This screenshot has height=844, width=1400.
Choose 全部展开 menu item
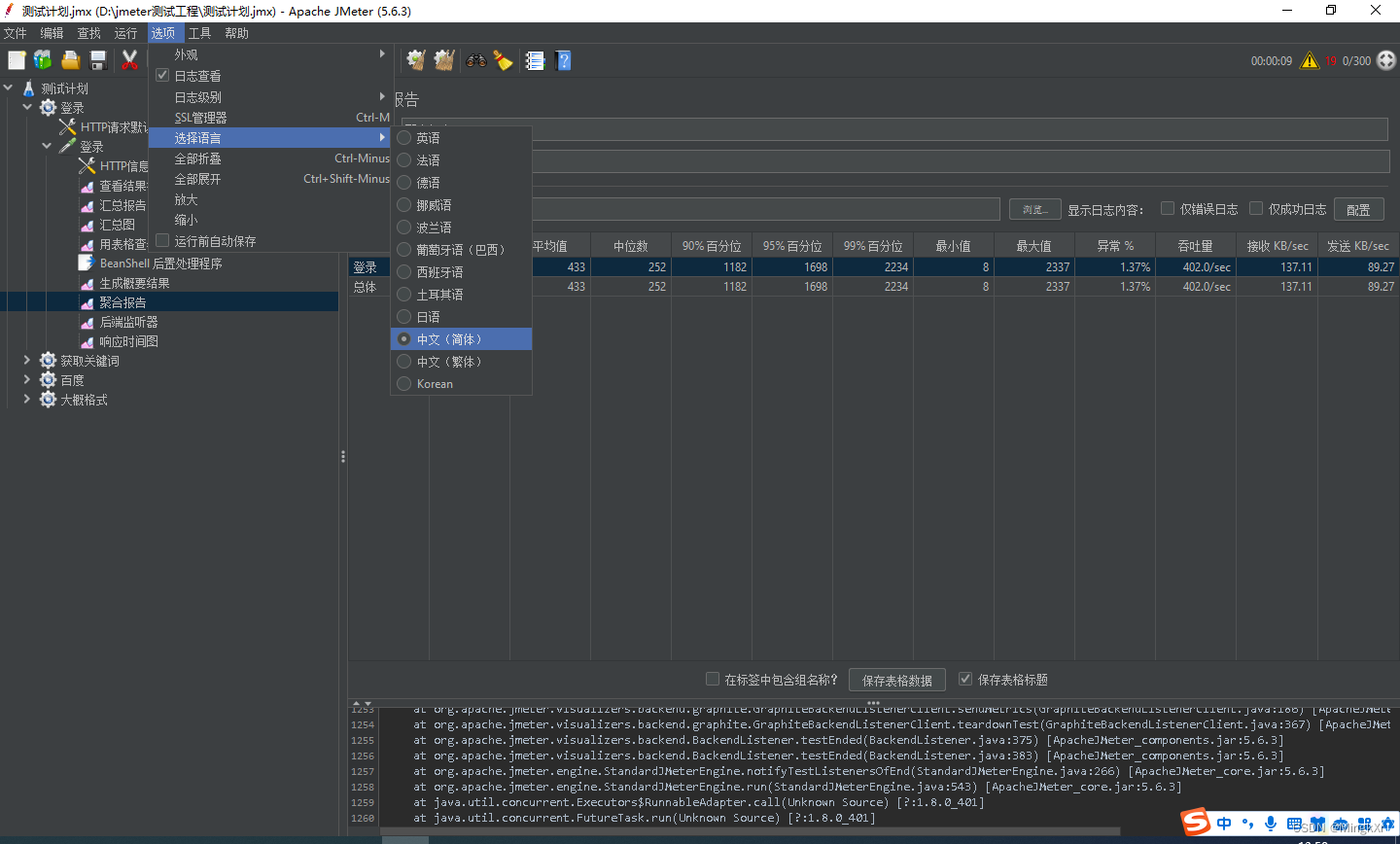pos(271,178)
